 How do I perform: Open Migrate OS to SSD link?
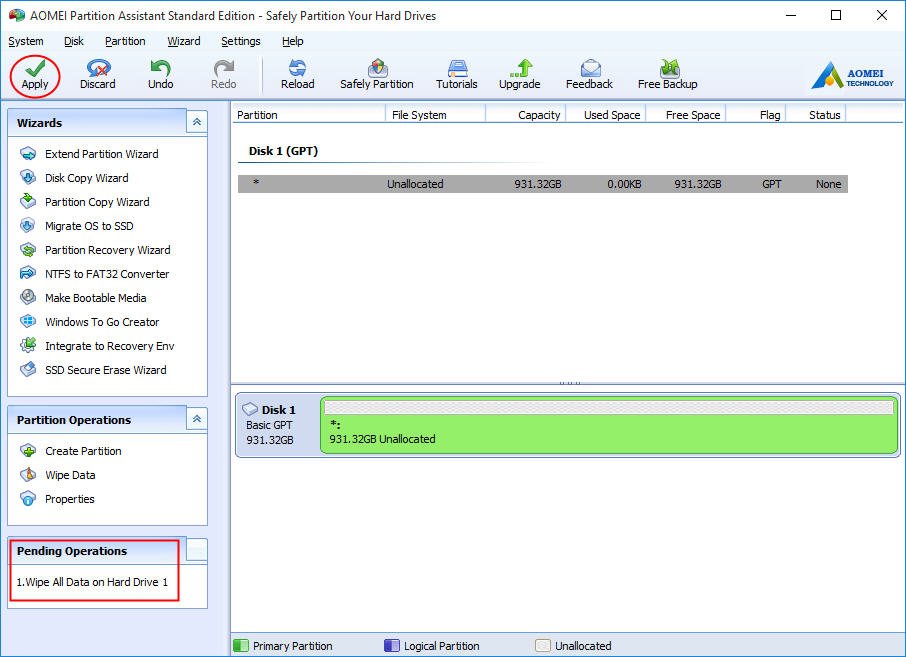point(89,226)
